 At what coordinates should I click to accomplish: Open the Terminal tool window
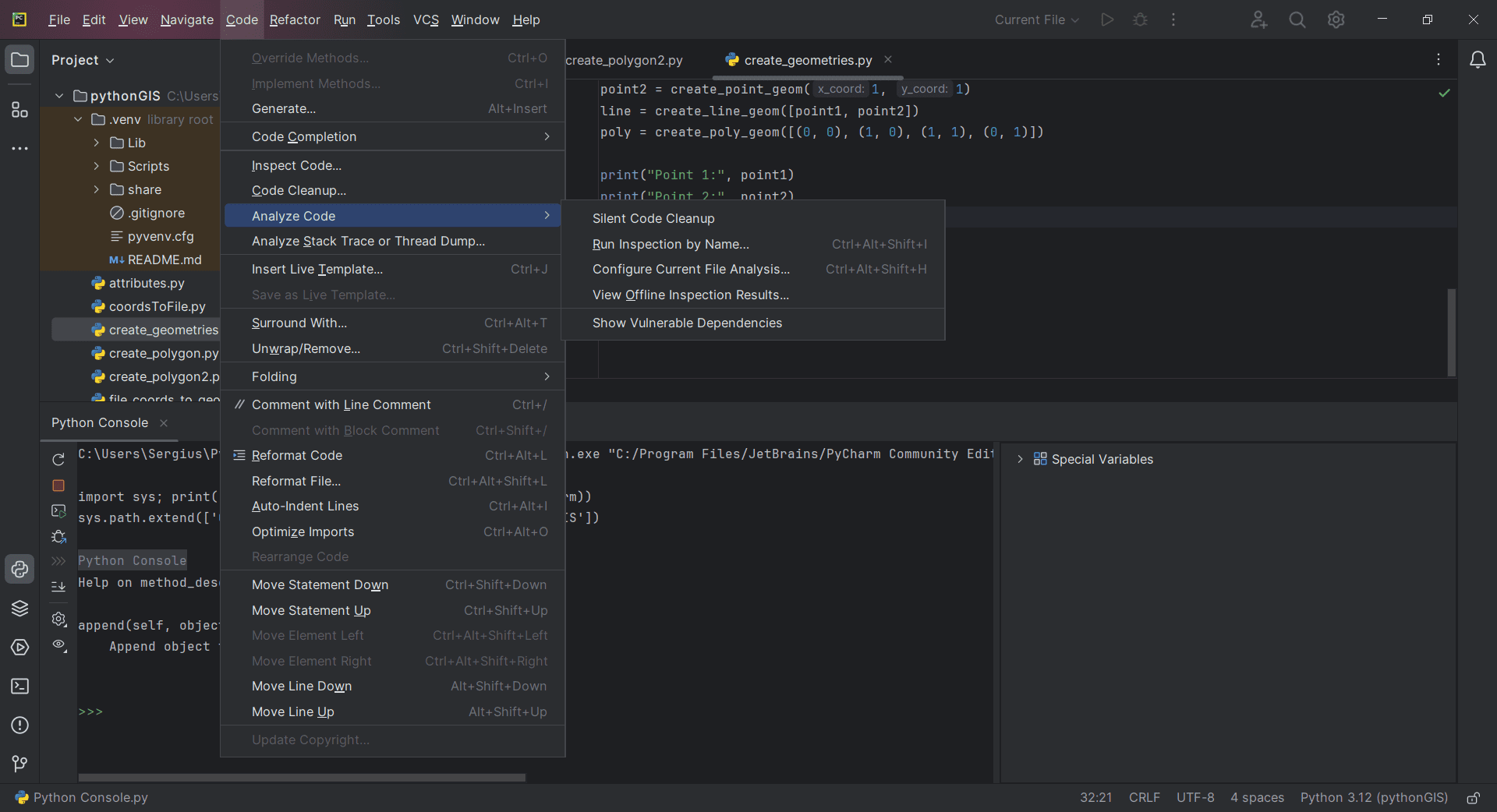[19, 687]
